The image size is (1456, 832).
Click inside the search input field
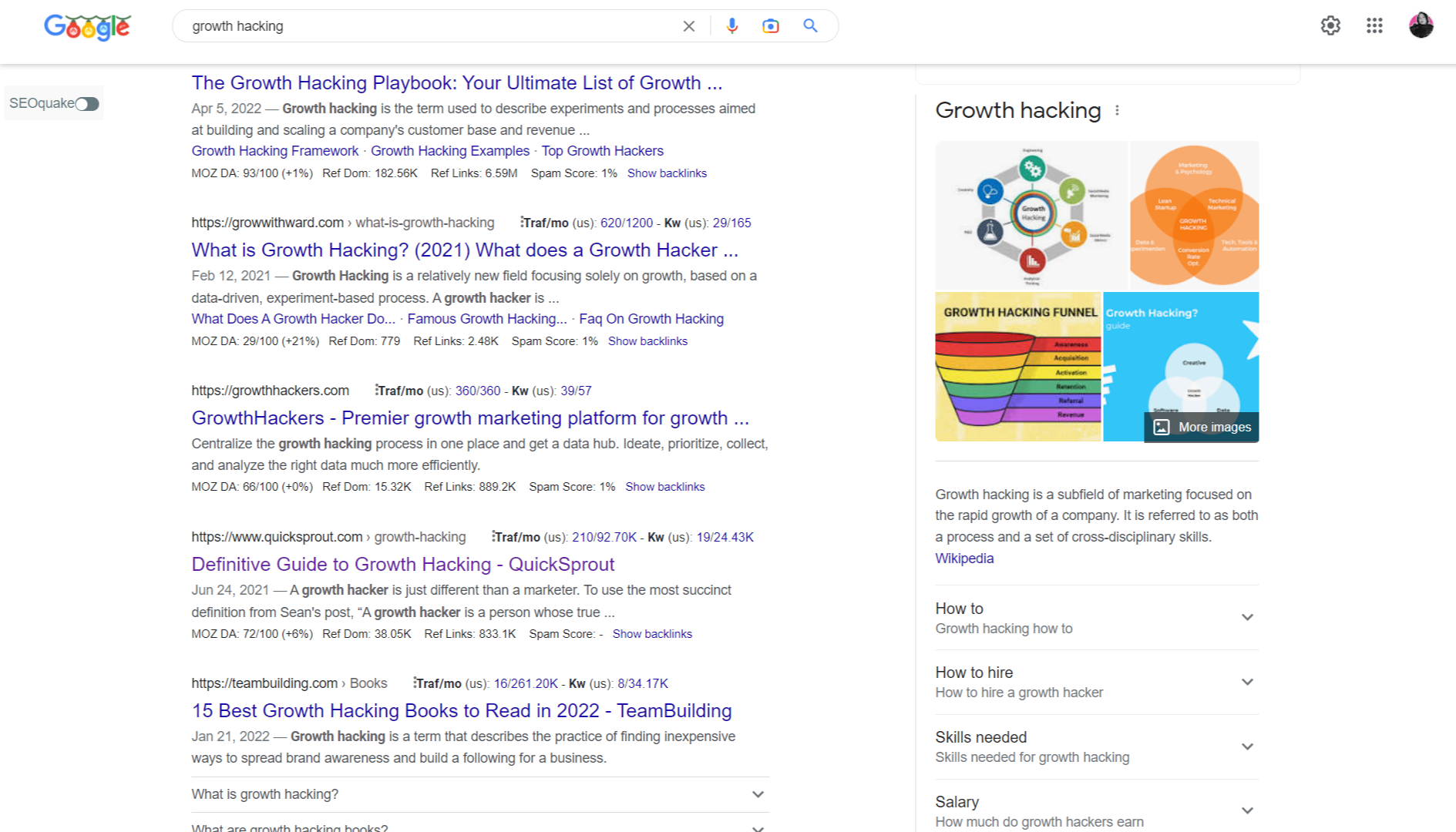424,25
